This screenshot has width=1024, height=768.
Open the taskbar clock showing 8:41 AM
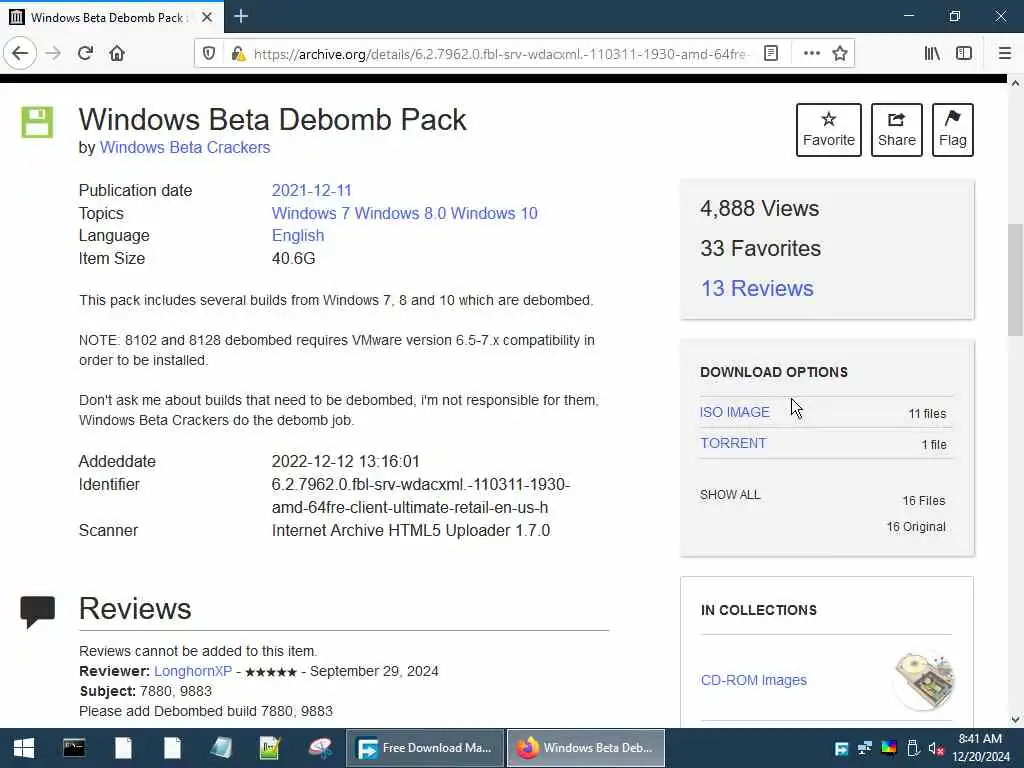click(980, 748)
